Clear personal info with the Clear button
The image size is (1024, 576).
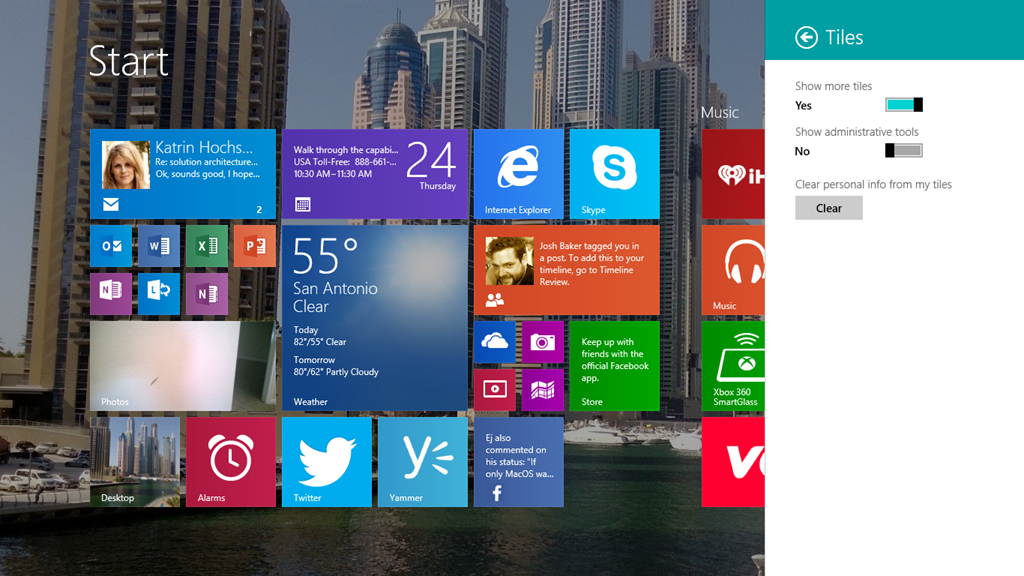[829, 208]
